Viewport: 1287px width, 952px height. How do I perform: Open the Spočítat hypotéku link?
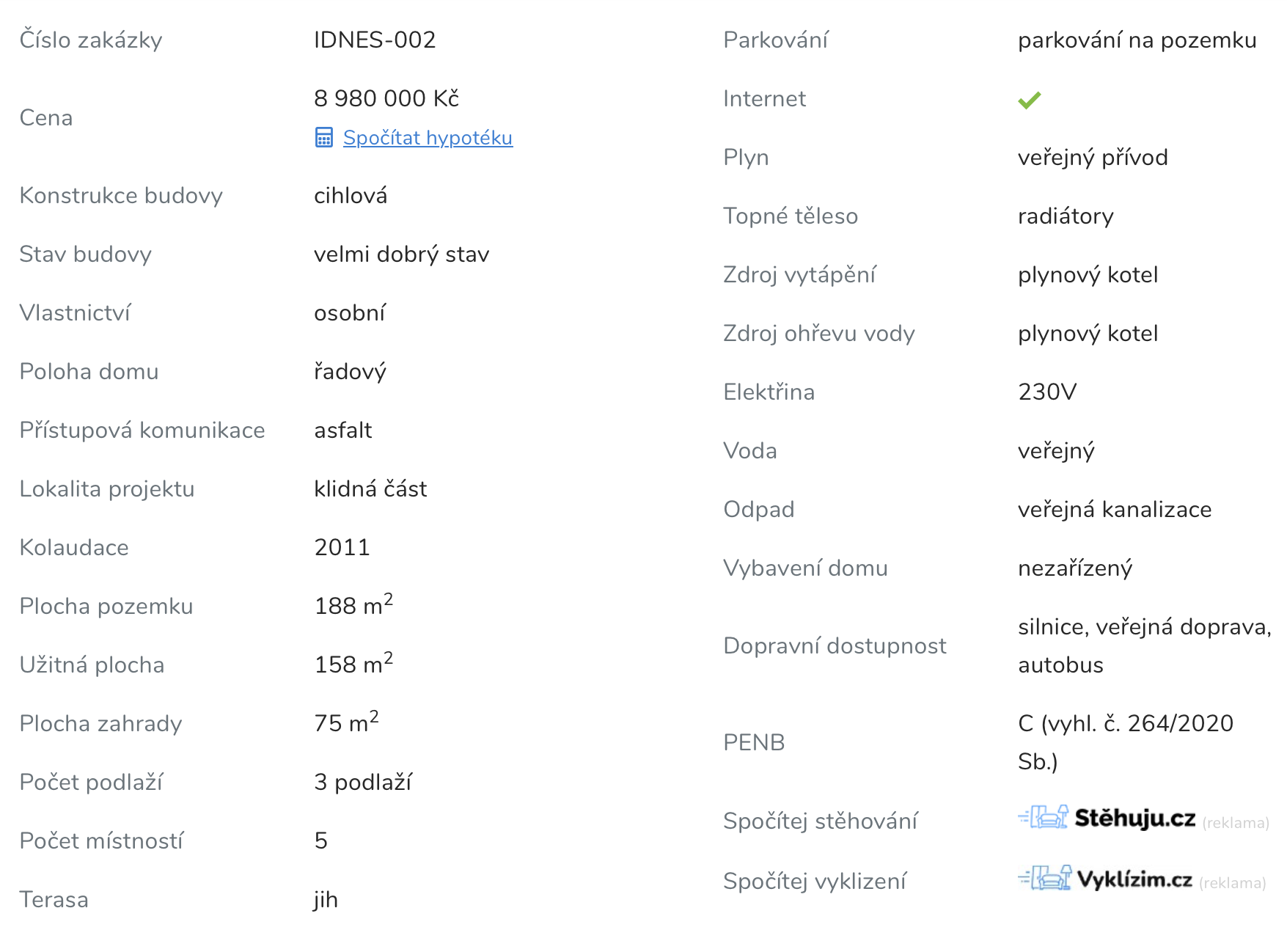428,138
